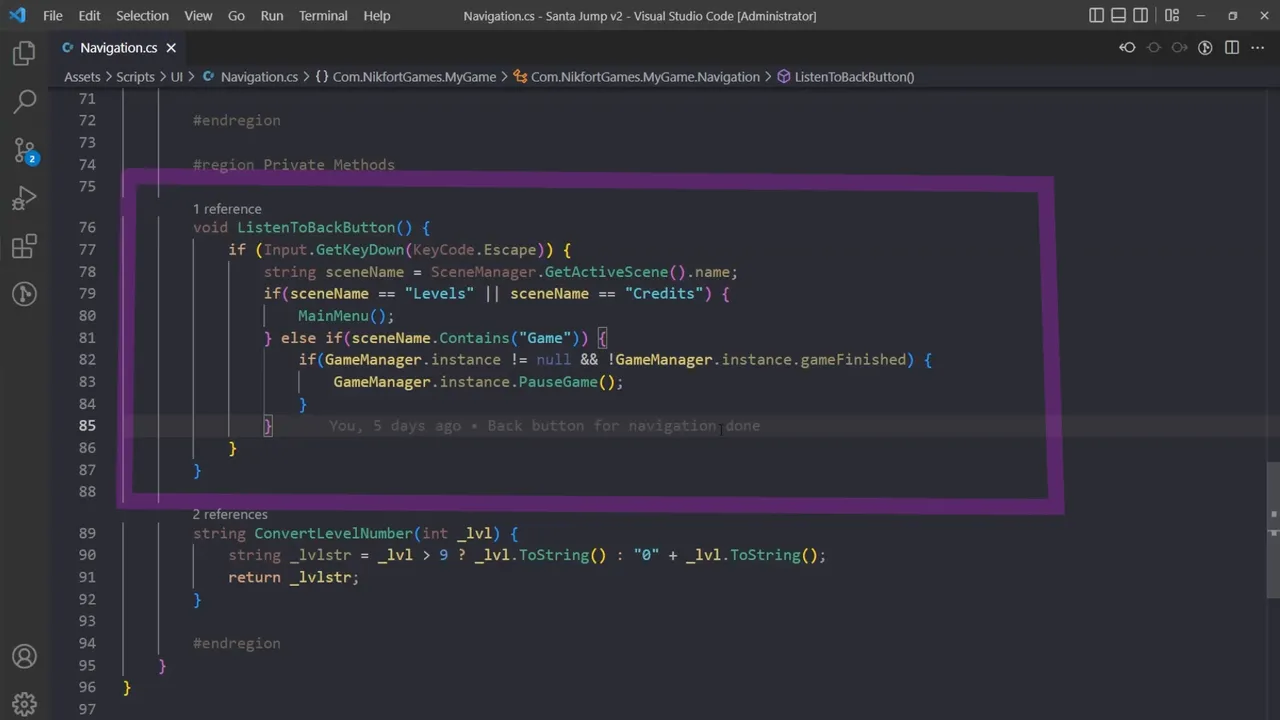Expand the Assets breadcrumb
This screenshot has height=720, width=1280.
82,77
